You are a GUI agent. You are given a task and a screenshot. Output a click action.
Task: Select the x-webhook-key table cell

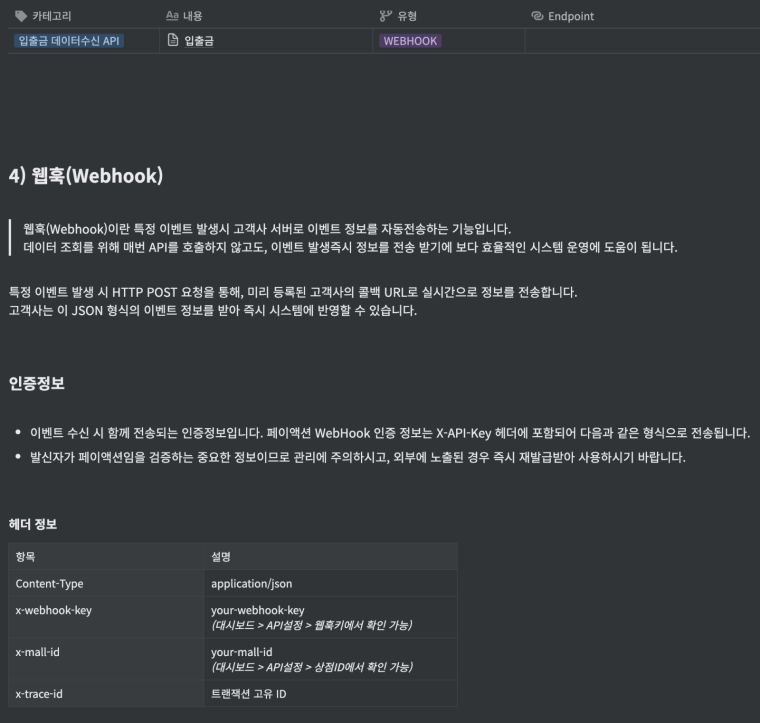54,610
